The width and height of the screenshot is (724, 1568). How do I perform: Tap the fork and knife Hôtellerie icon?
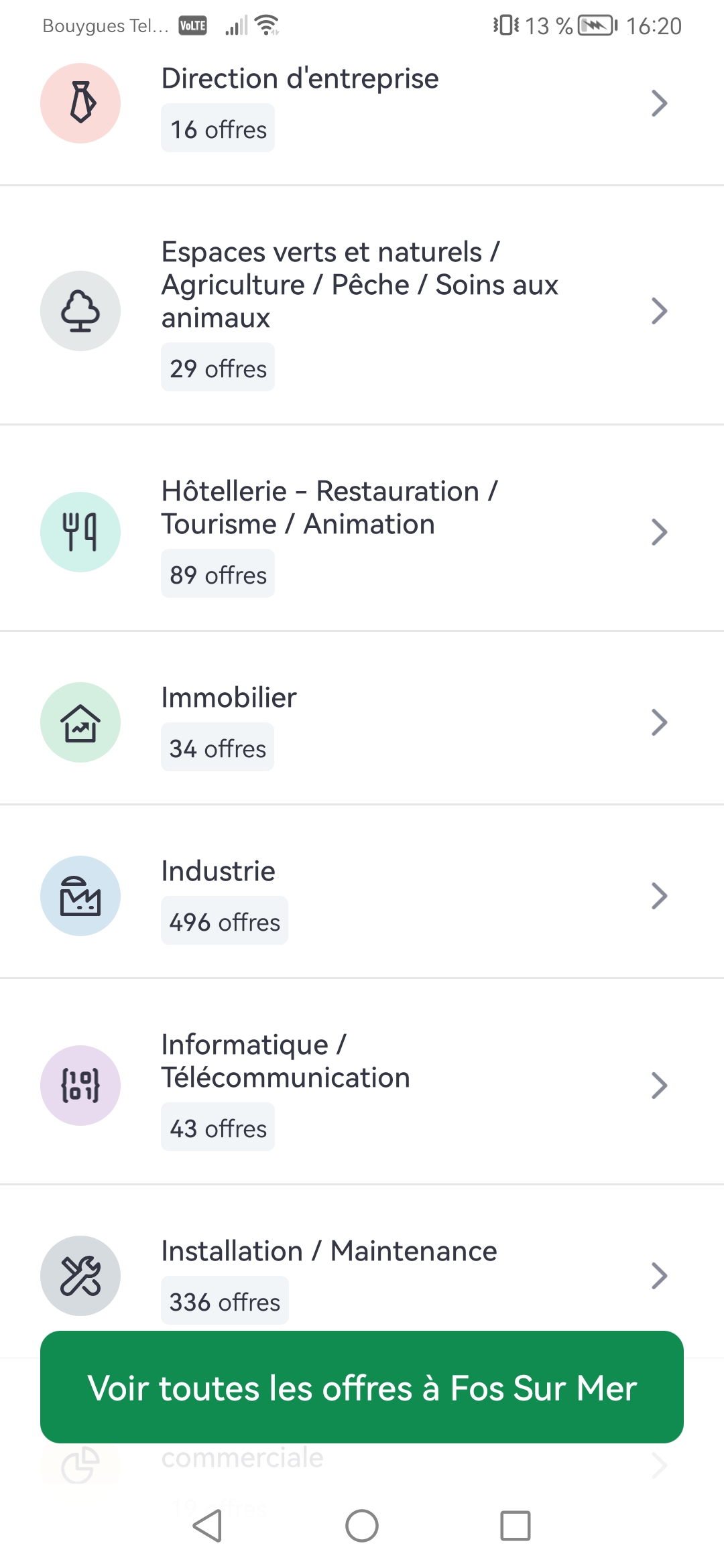(80, 532)
